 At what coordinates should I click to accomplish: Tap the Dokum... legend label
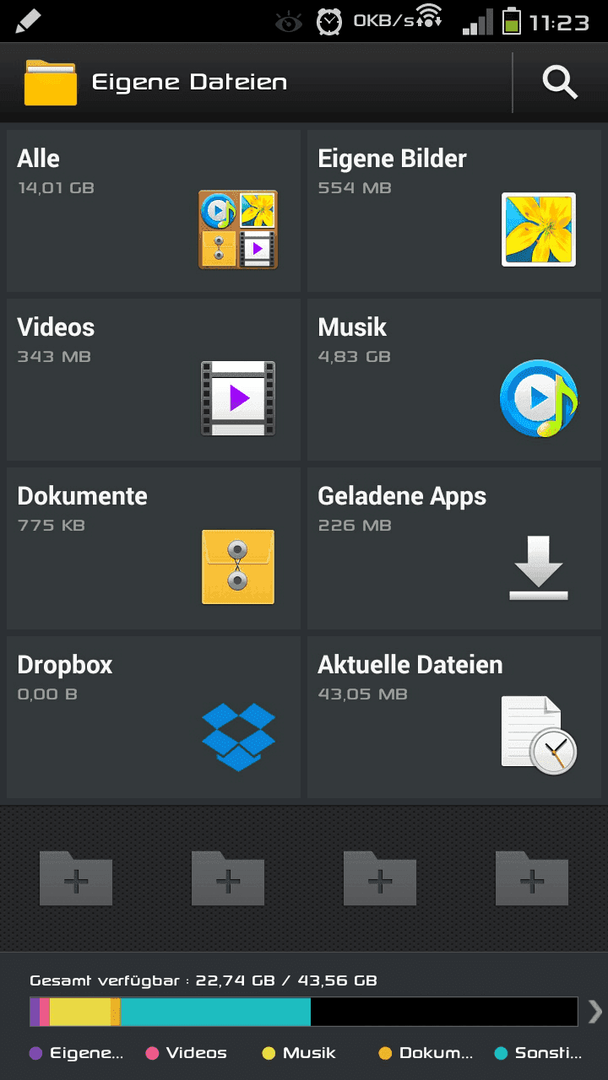[x=436, y=1053]
